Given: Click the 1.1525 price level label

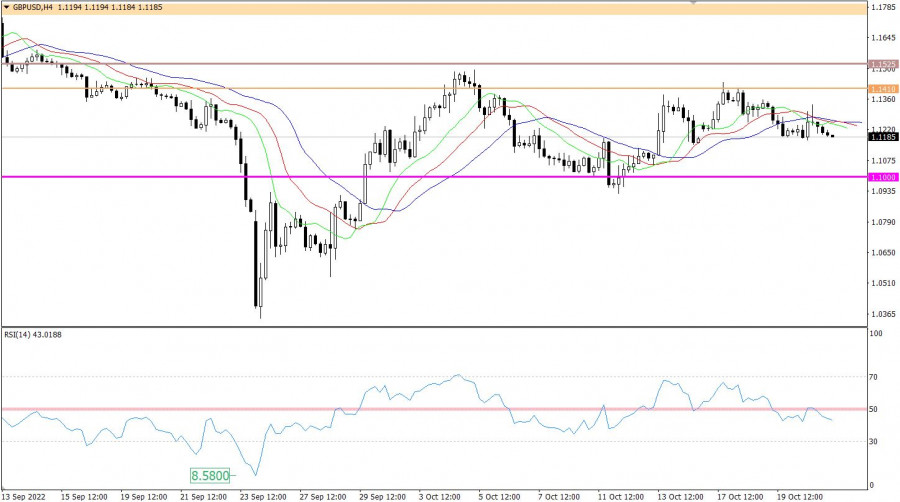Looking at the screenshot, I should click(x=881, y=64).
